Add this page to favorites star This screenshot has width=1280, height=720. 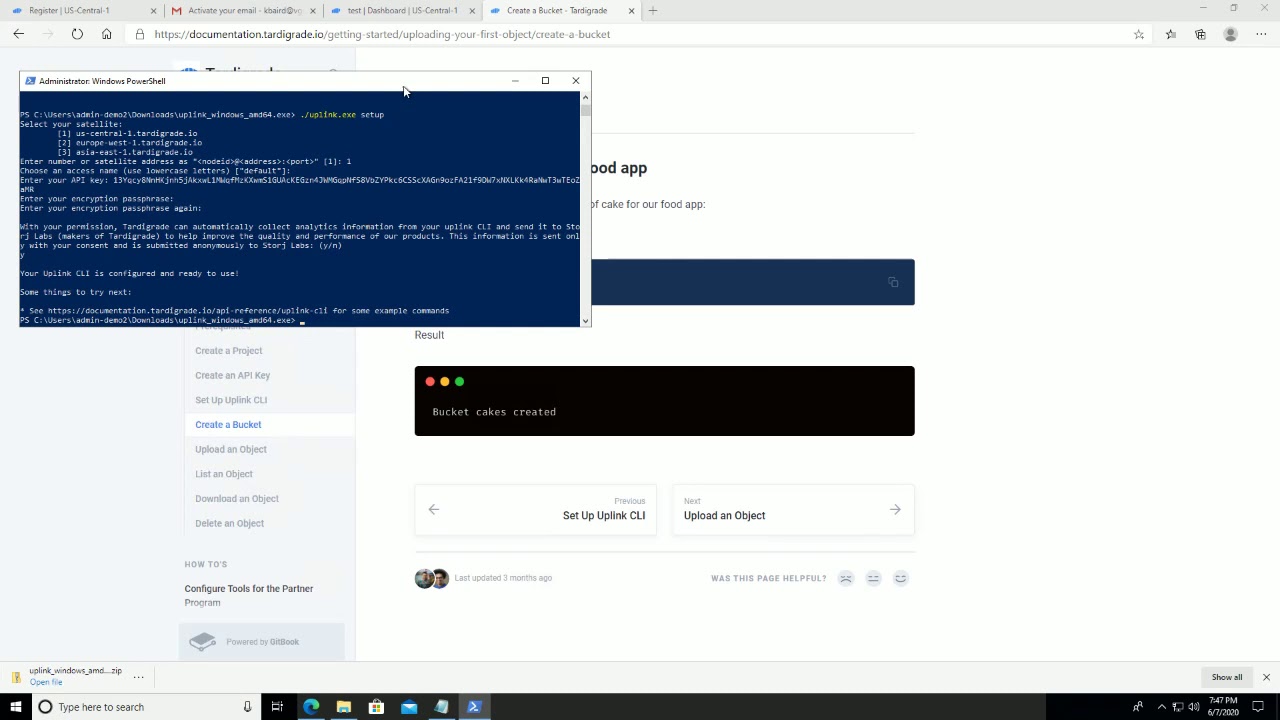click(1139, 34)
